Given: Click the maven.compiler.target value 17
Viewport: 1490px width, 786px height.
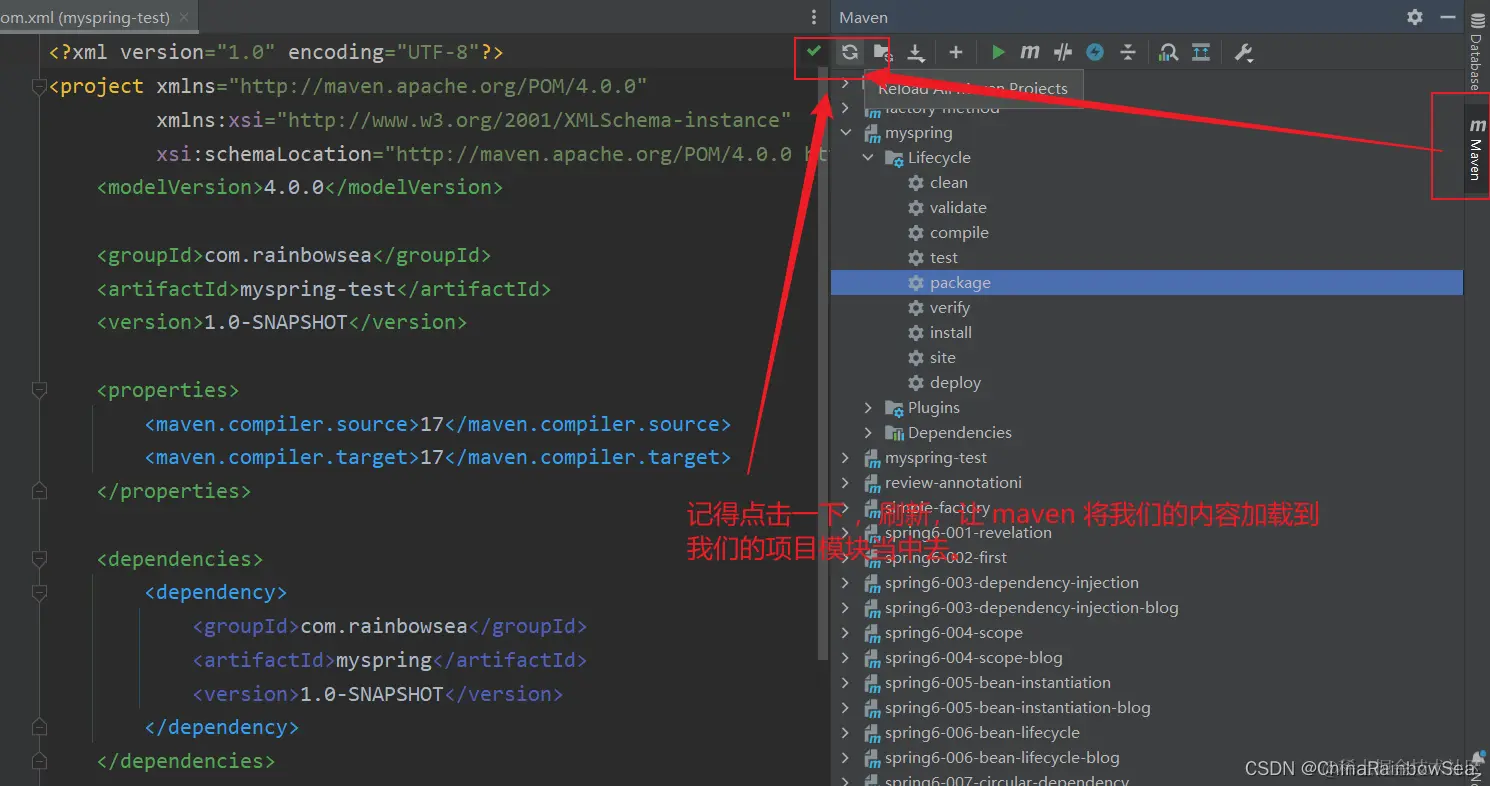Looking at the screenshot, I should coord(431,457).
